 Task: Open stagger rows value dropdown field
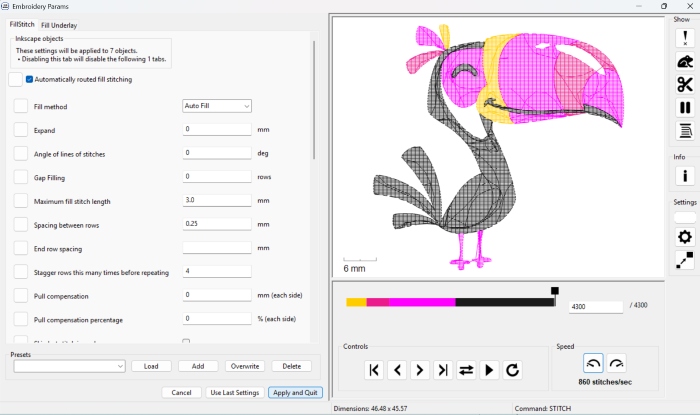point(216,271)
